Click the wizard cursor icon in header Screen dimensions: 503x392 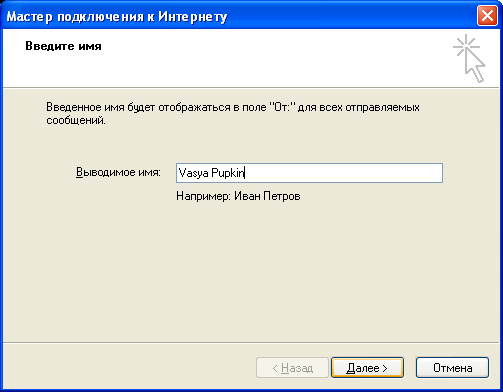(469, 58)
